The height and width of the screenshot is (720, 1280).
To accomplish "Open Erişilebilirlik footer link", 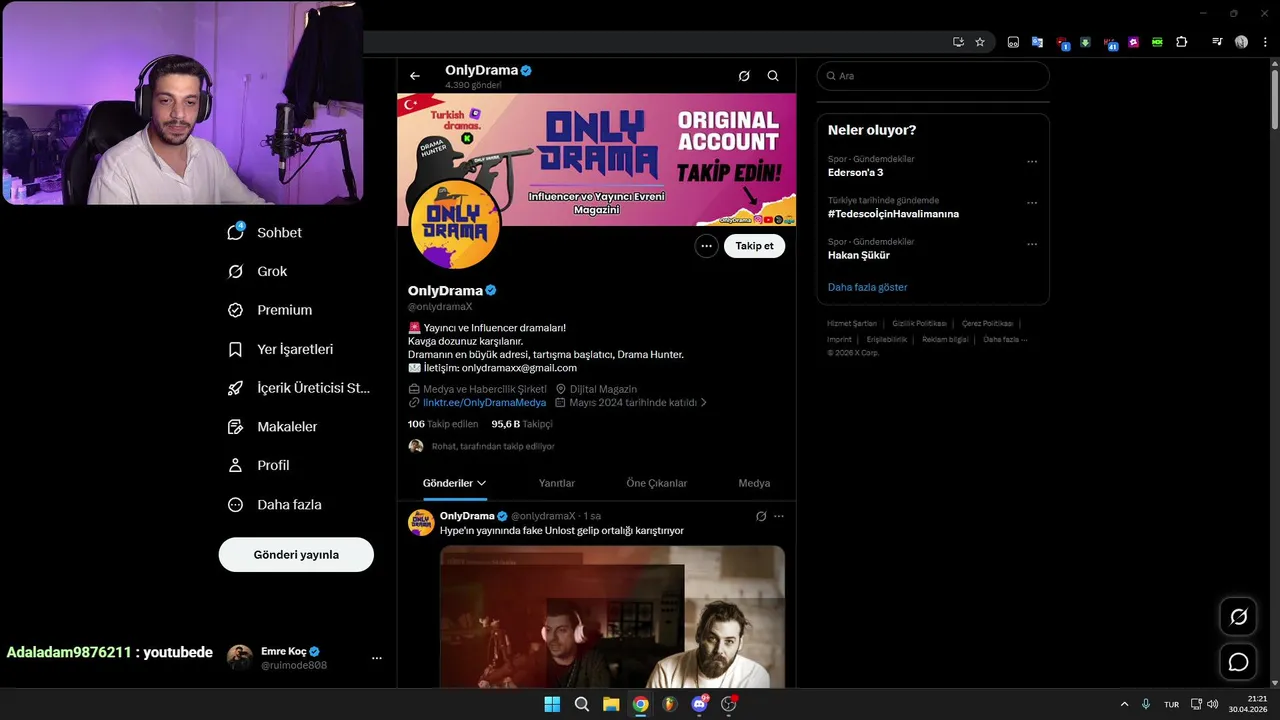I will click(x=887, y=339).
